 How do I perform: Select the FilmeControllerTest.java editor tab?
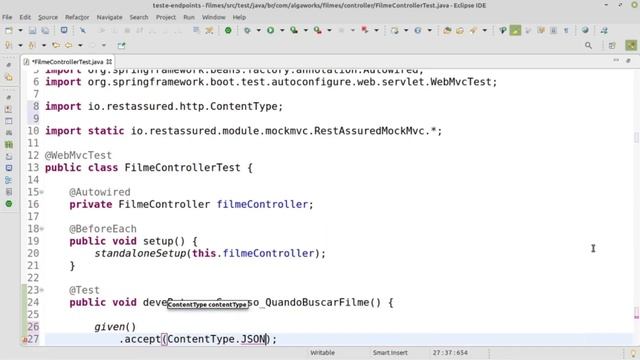pyautogui.click(x=67, y=62)
